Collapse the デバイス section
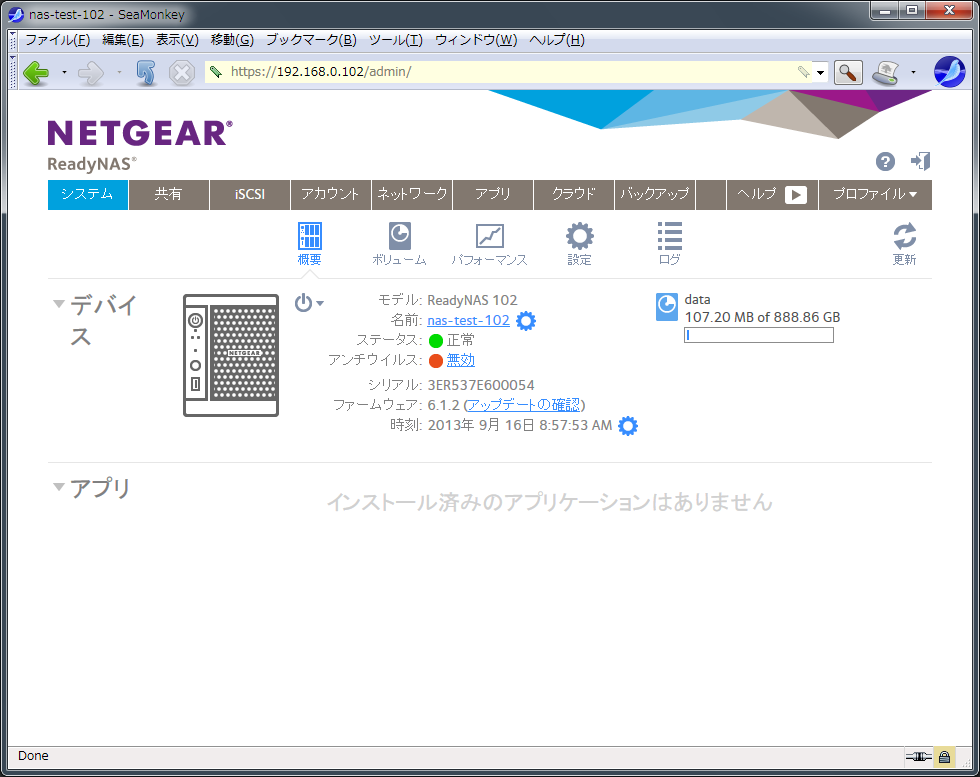 [59, 304]
